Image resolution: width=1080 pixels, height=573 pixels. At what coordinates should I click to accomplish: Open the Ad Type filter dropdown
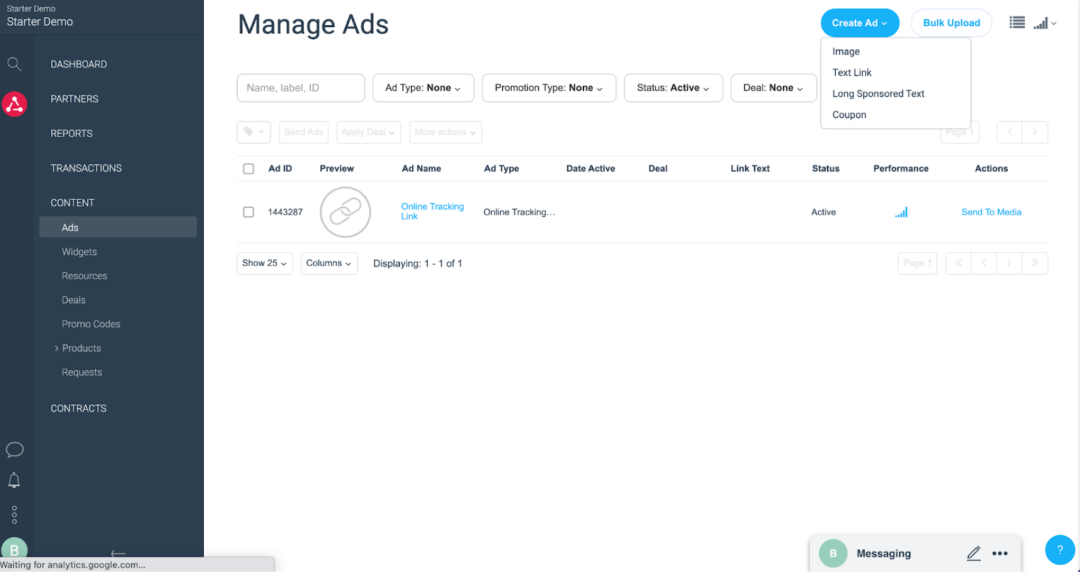pyautogui.click(x=423, y=88)
